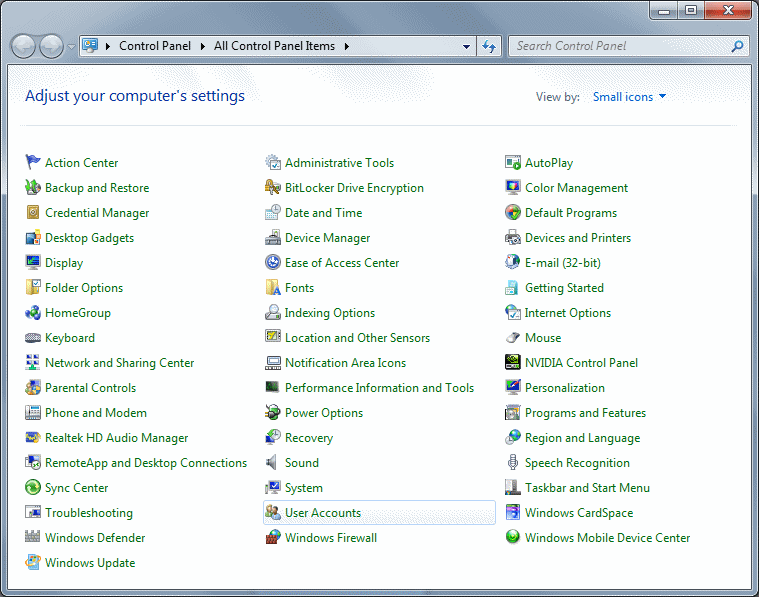This screenshot has height=597, width=759.
Task: Click the Ease of Access Center icon
Action: click(273, 262)
